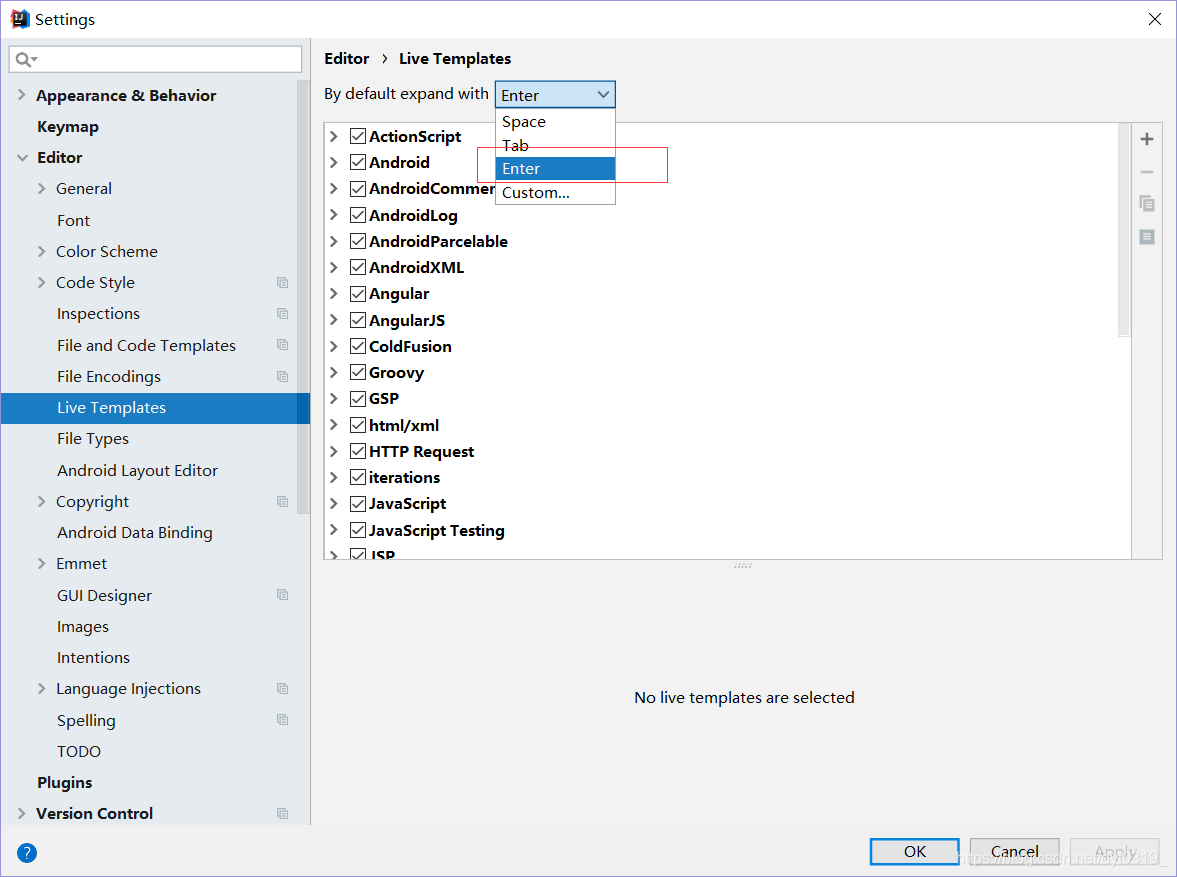
Task: Uncheck the Android template group
Action: point(358,162)
